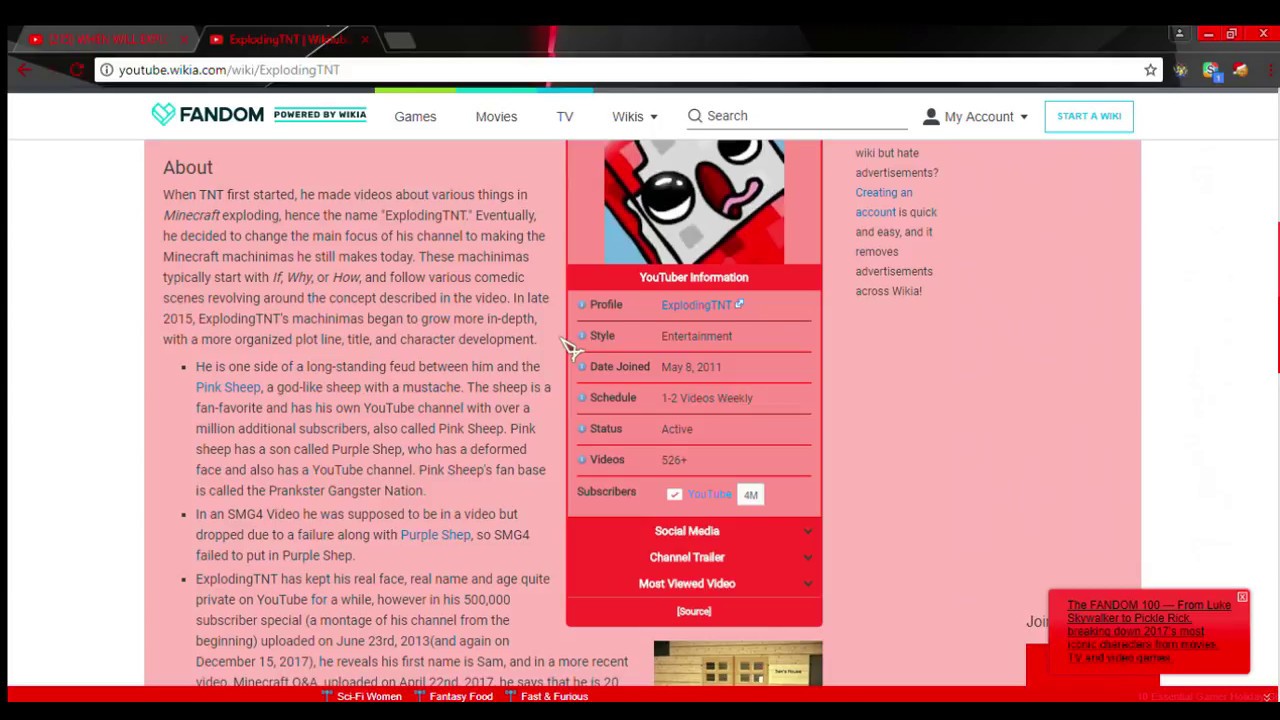Toggle the YouTube subscribers checkbox

(674, 494)
